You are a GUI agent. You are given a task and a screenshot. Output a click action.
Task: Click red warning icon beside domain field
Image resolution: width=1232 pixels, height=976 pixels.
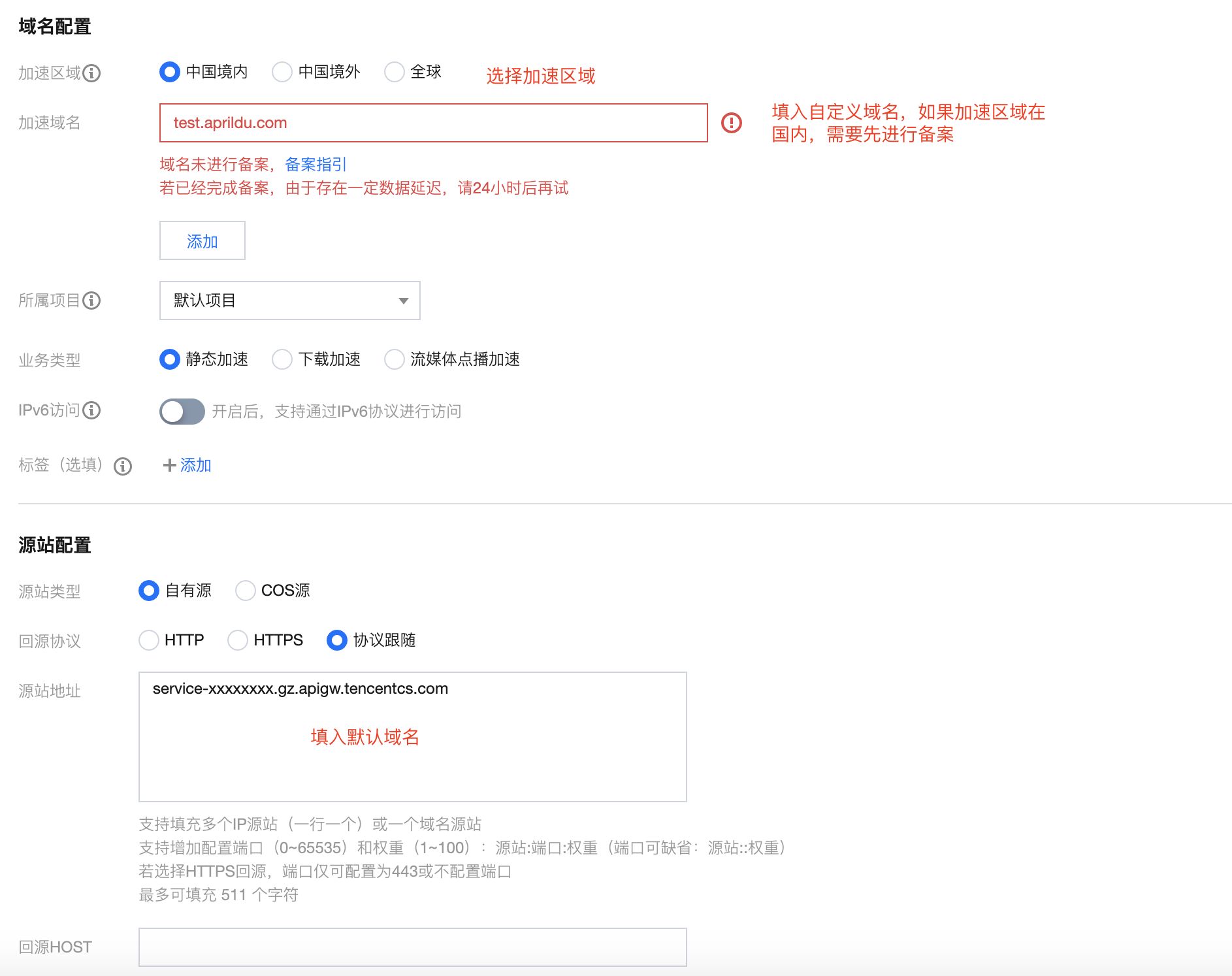pos(731,123)
